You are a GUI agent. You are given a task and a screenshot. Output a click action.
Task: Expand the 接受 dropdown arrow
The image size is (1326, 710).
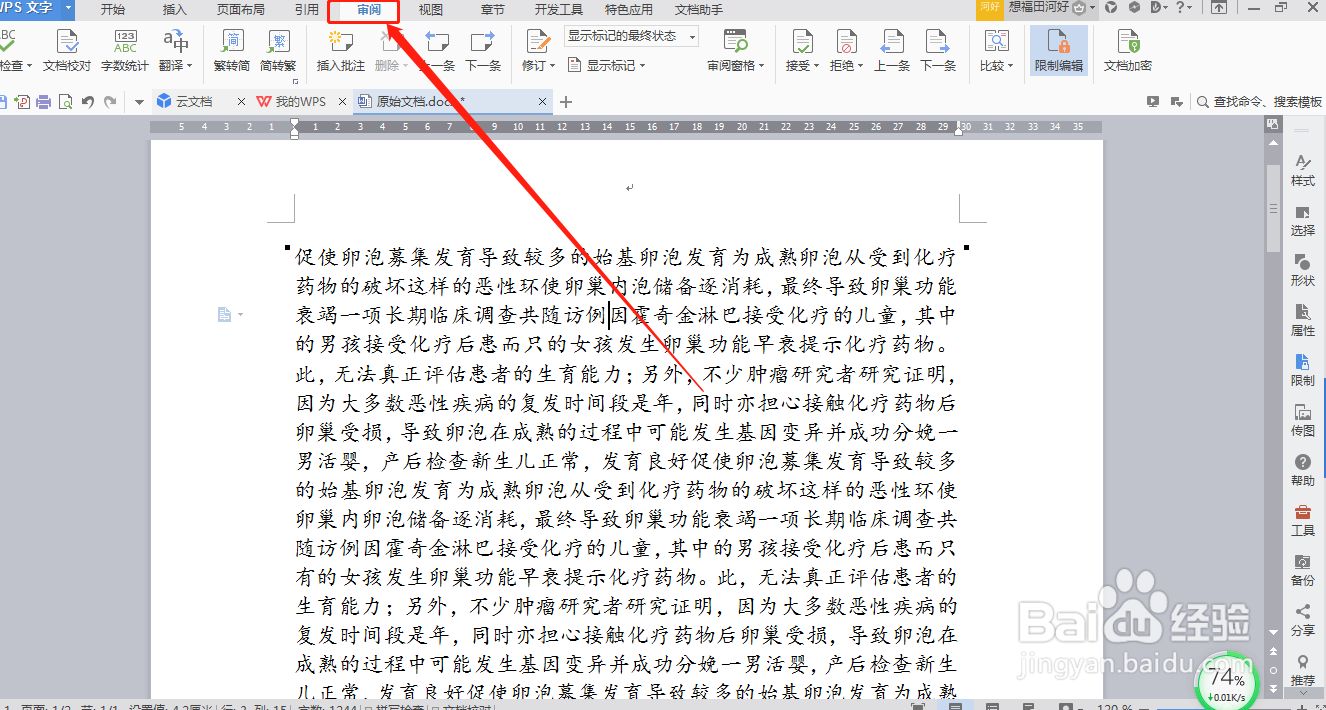tap(817, 66)
